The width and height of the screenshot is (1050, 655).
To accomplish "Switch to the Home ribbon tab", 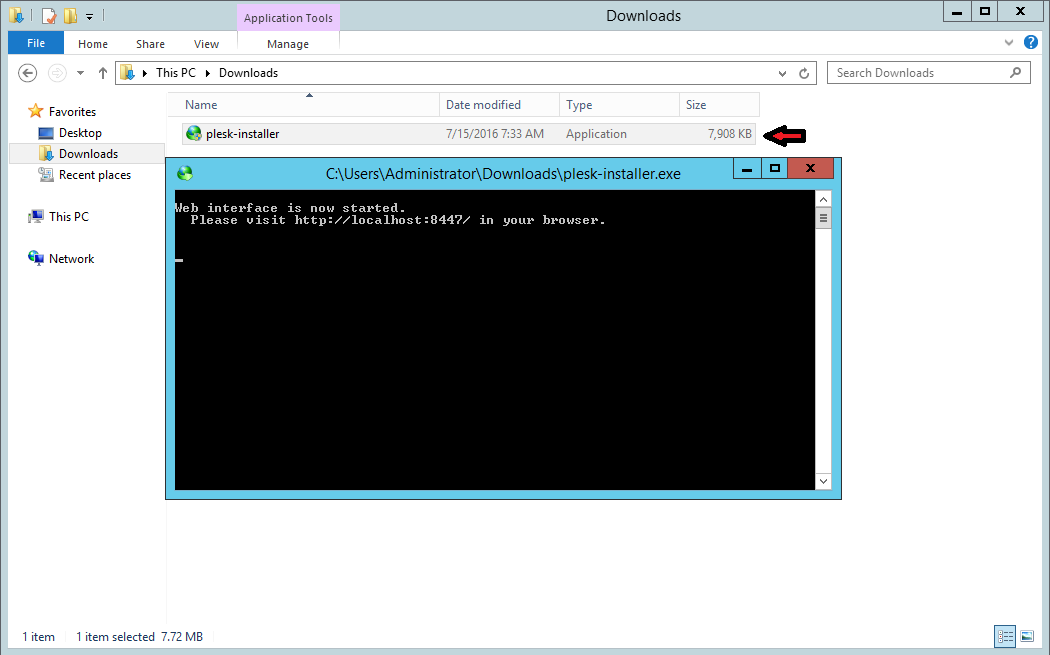I will (92, 44).
